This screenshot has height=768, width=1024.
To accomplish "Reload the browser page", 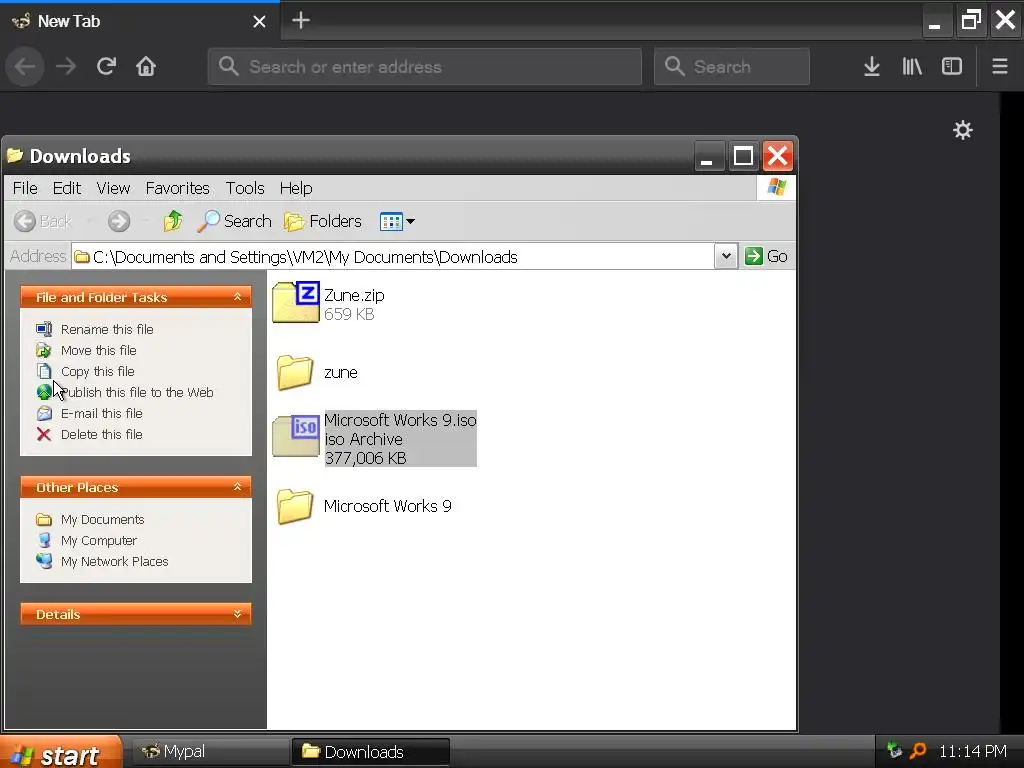I will tap(106, 66).
